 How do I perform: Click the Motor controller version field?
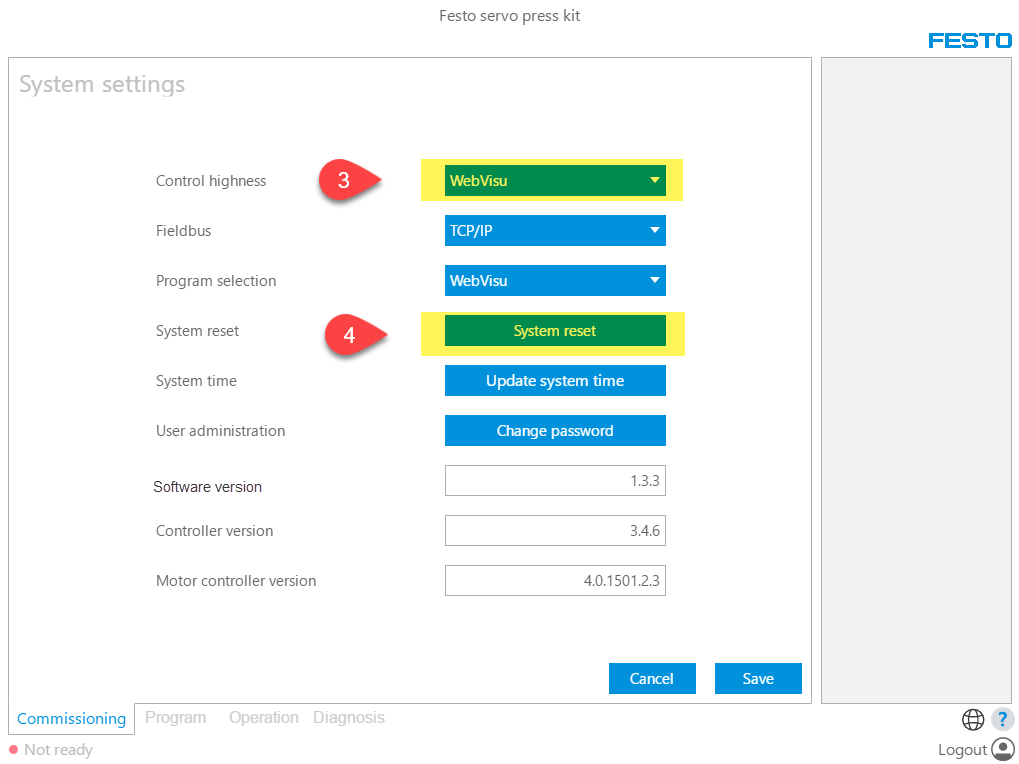pyautogui.click(x=555, y=581)
